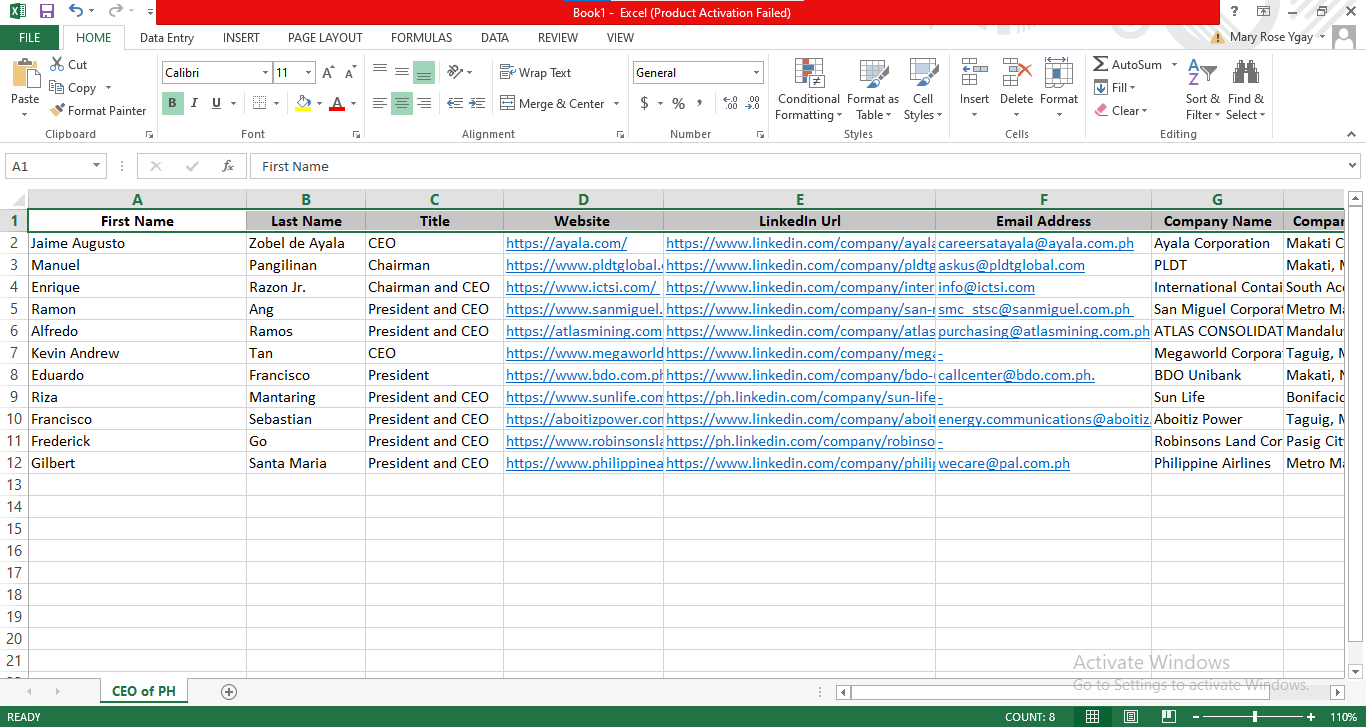Toggle Wrap Text
Screen dimensions: 1366x727
pyautogui.click(x=535, y=72)
